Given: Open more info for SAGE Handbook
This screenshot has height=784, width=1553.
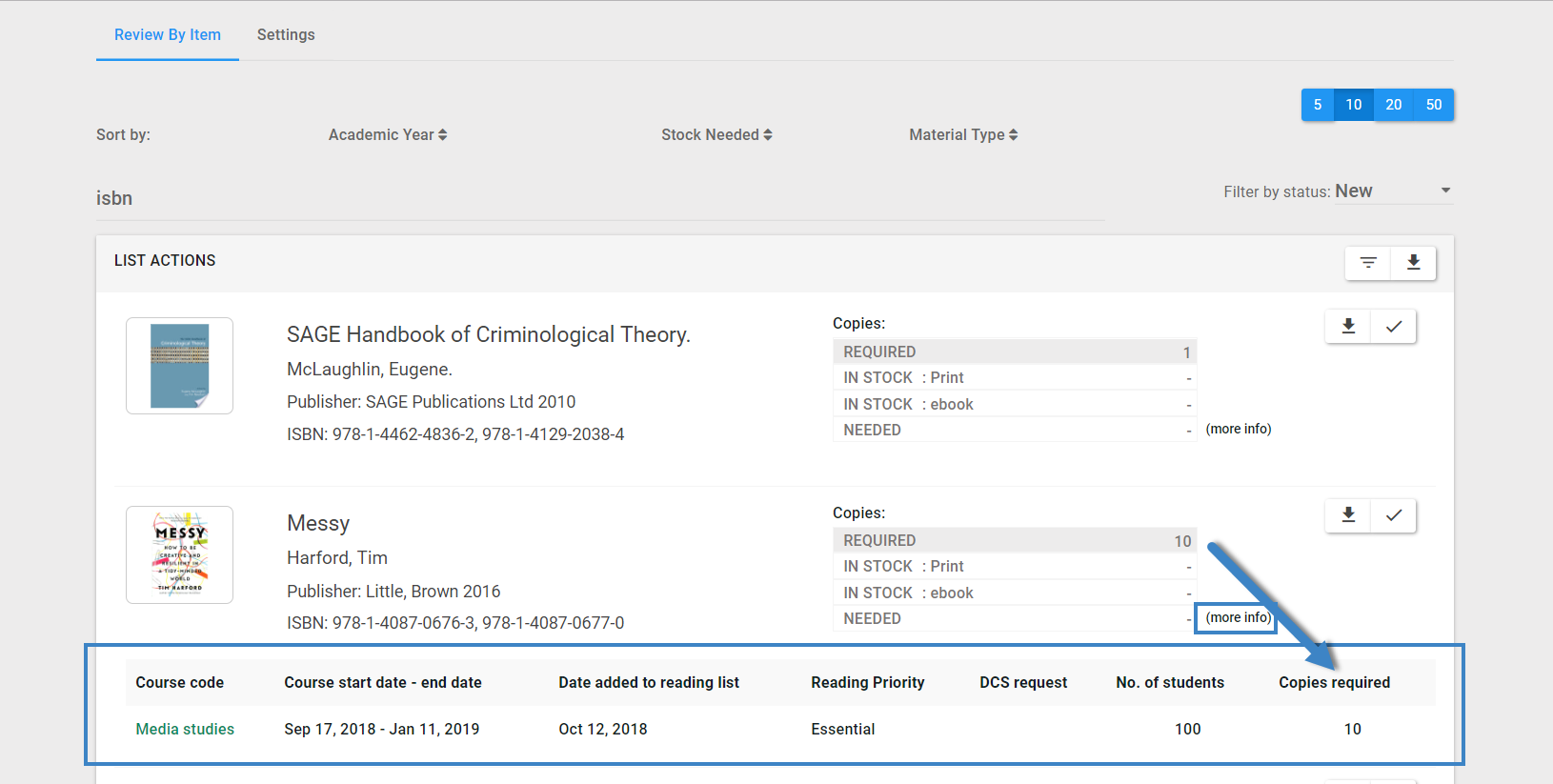Looking at the screenshot, I should [x=1239, y=429].
